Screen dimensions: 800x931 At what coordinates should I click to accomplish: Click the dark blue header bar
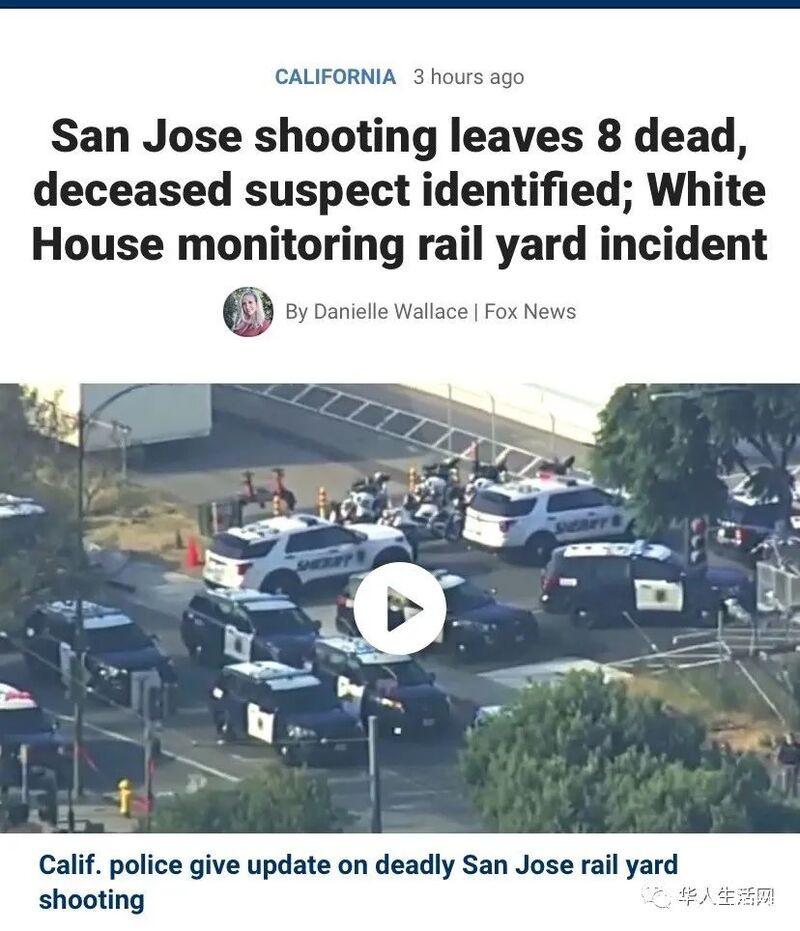tap(400, 4)
